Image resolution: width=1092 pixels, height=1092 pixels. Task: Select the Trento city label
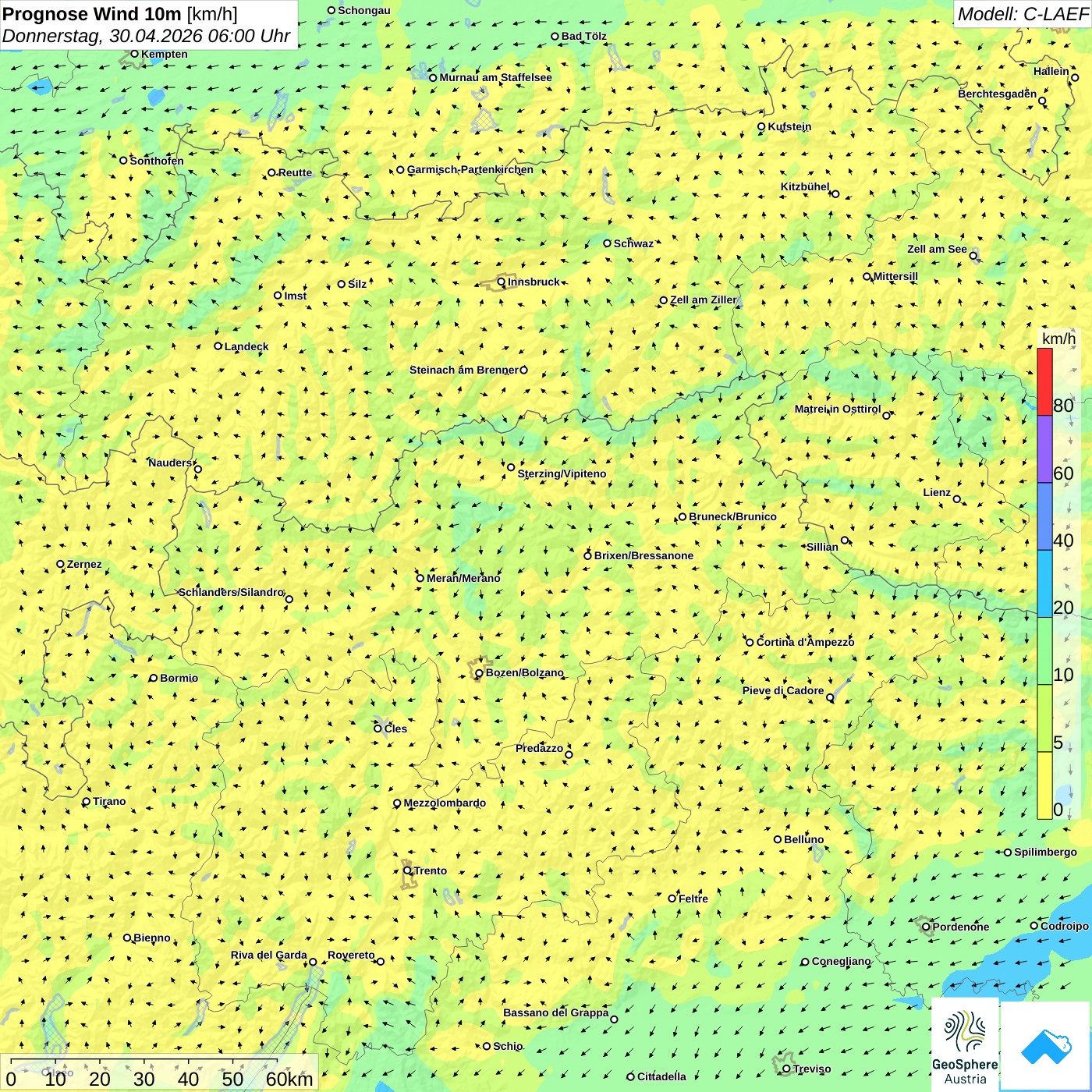431,871
